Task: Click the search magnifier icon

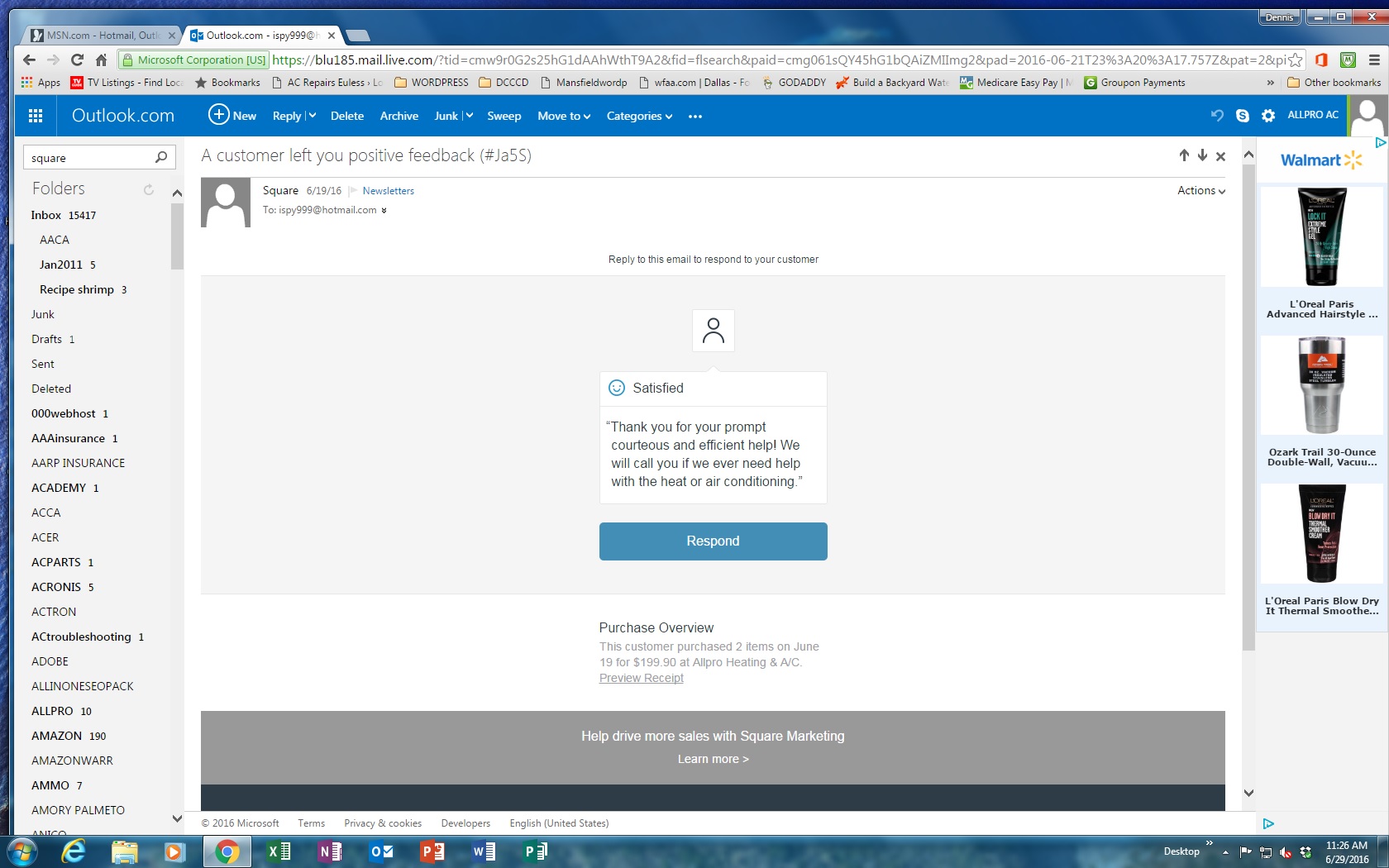Action: (x=161, y=157)
